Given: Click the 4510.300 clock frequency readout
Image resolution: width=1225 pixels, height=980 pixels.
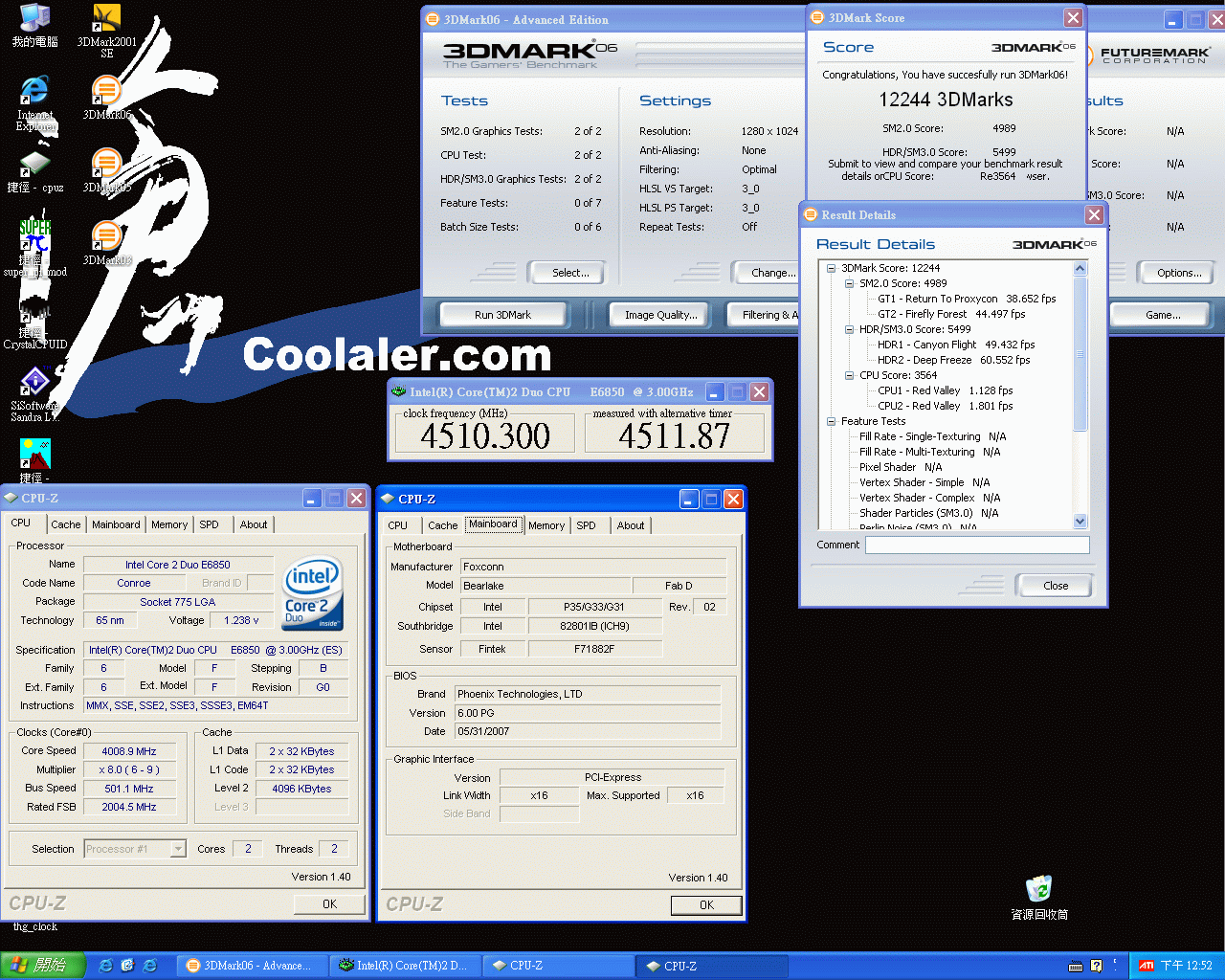Looking at the screenshot, I should click(485, 435).
